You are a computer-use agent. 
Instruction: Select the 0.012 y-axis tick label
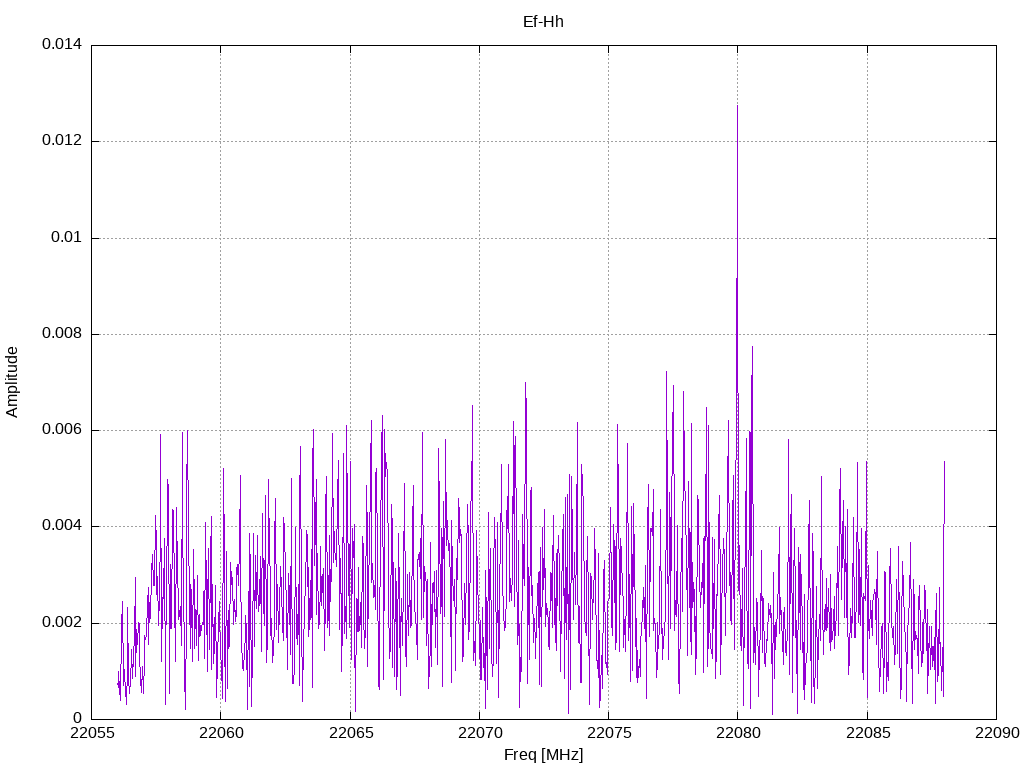click(61, 141)
